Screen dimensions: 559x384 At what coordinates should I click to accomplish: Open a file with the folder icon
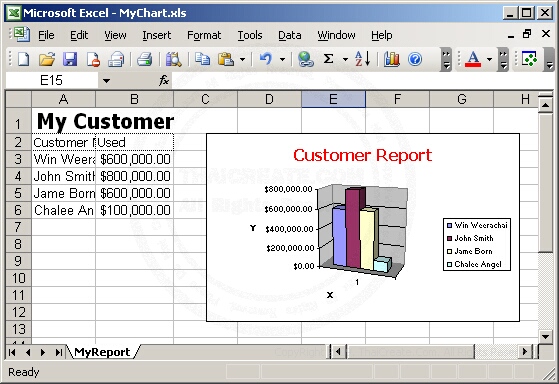pos(47,59)
